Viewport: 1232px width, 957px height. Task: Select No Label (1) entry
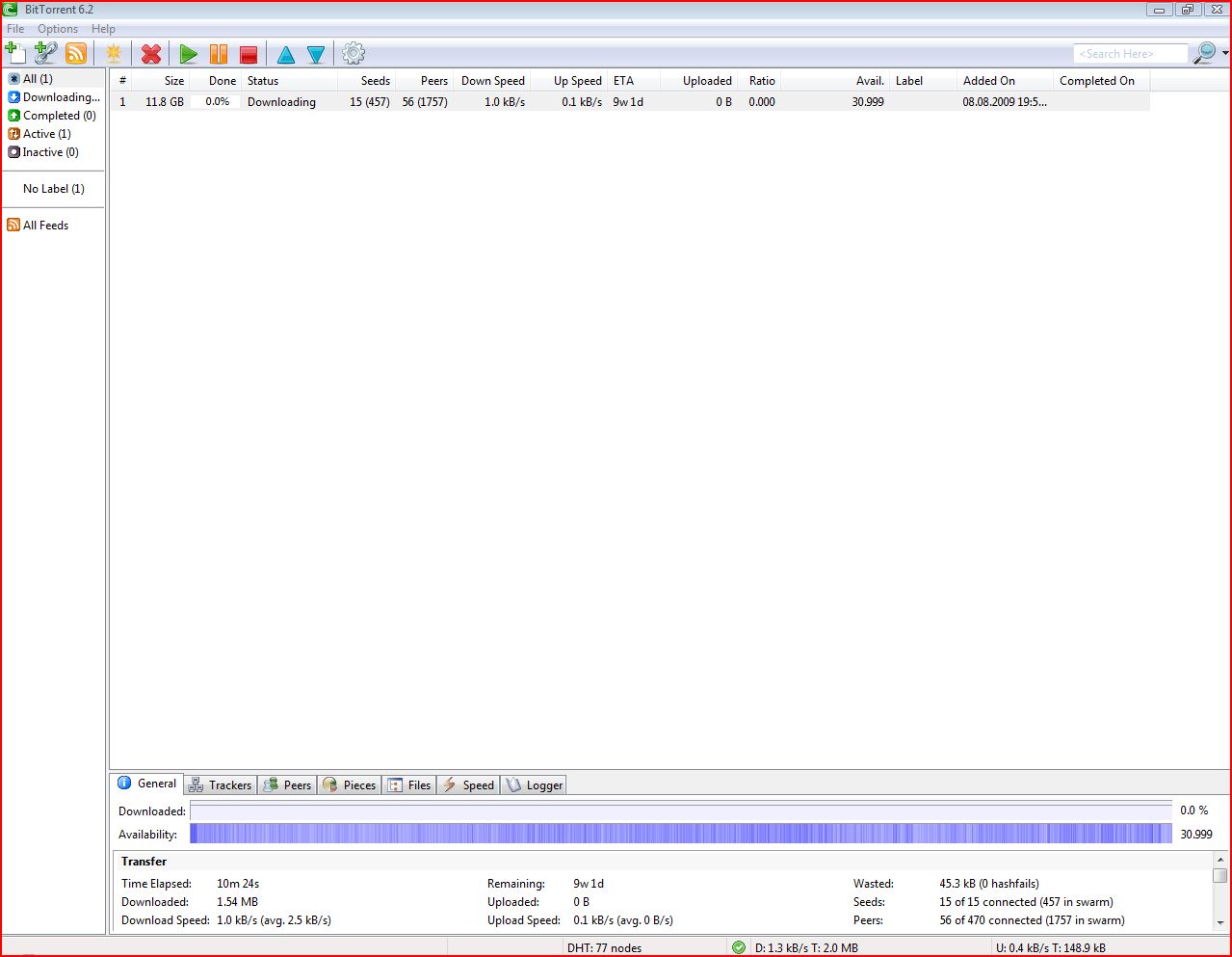click(53, 189)
